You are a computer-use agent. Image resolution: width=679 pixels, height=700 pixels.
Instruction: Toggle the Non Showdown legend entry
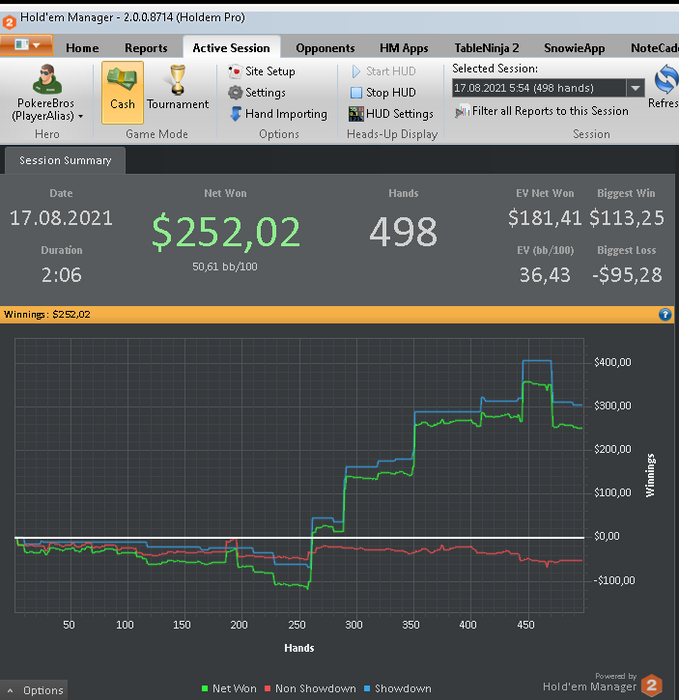point(311,688)
